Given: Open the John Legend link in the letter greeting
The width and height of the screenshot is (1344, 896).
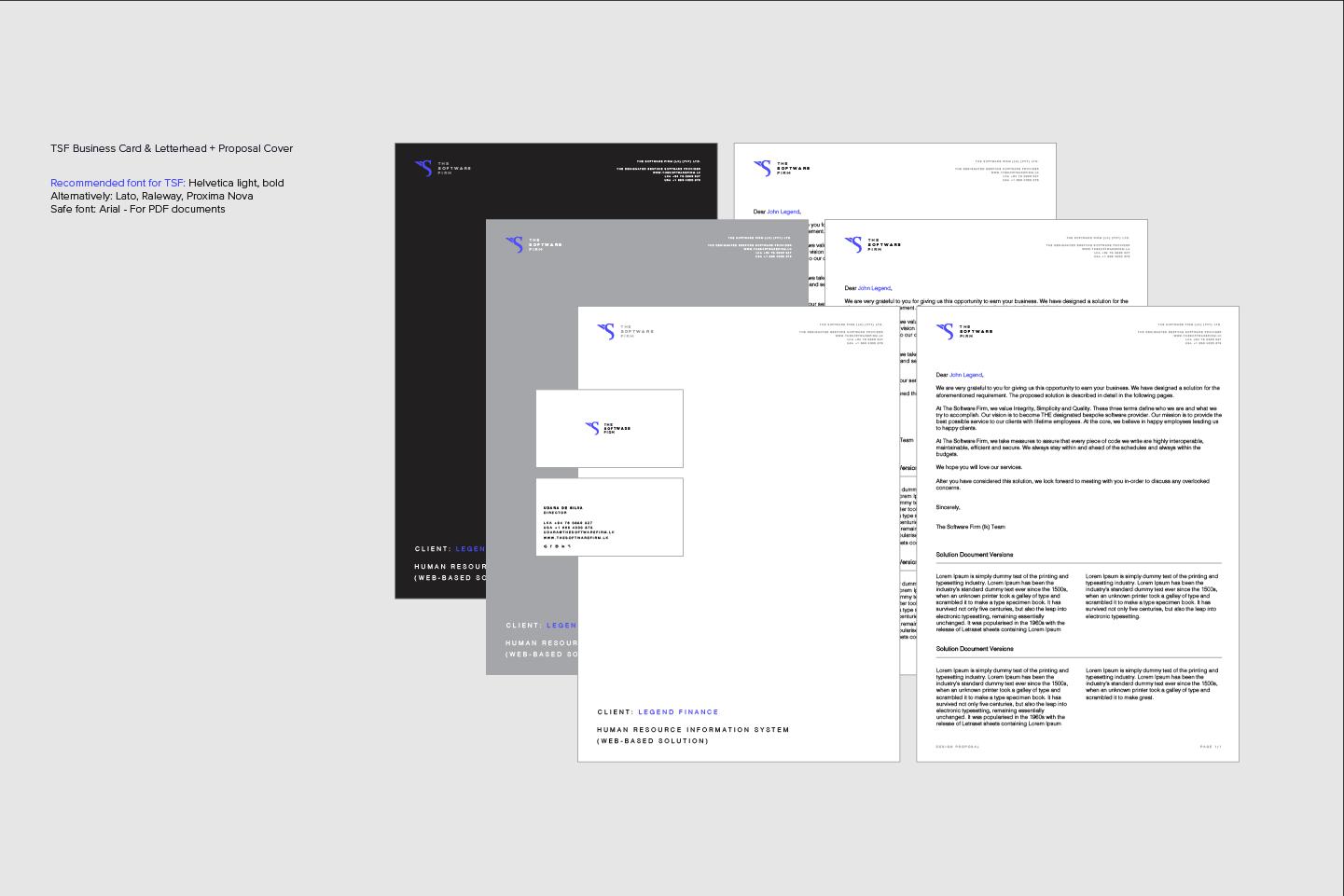Looking at the screenshot, I should 965,375.
